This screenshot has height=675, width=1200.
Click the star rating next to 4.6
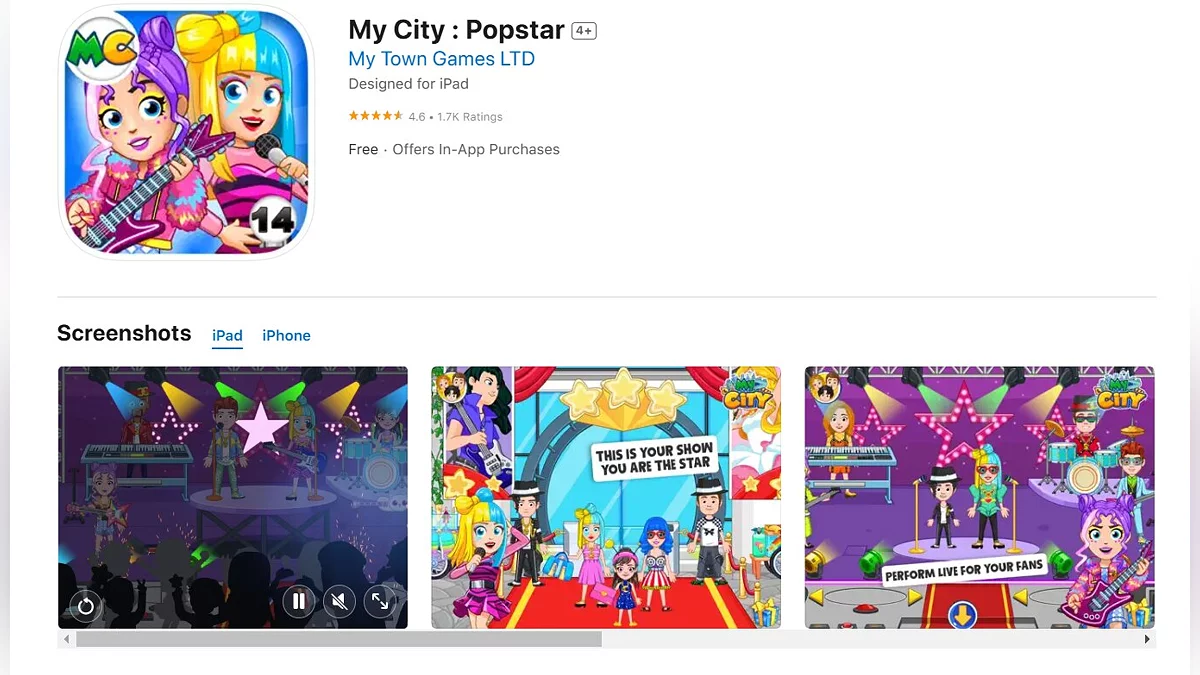[376, 116]
